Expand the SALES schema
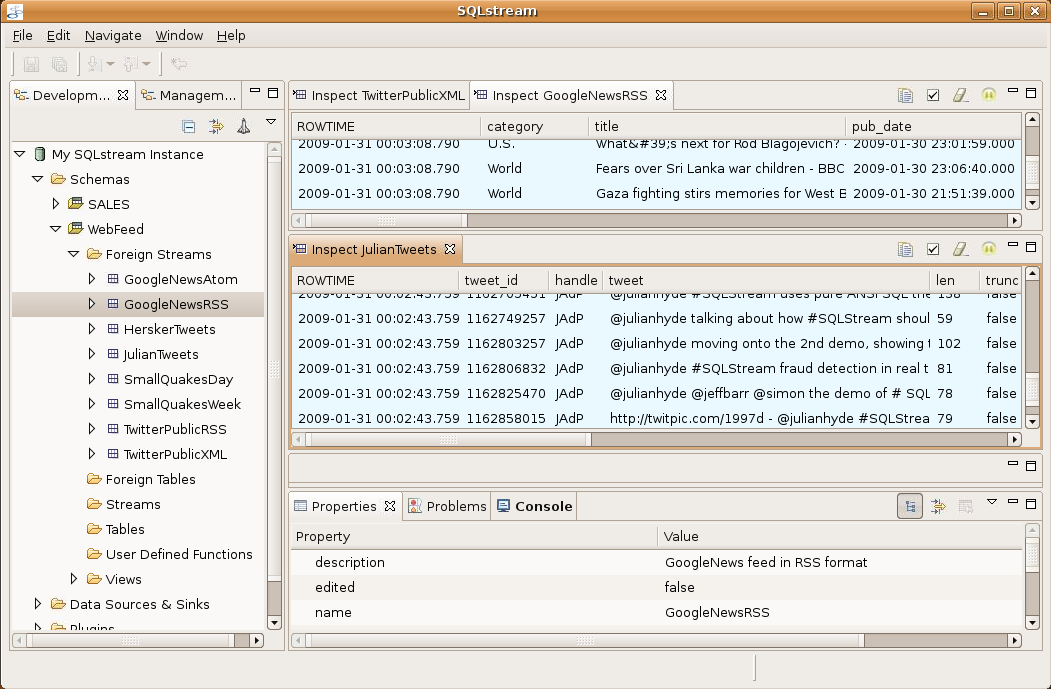 click(56, 204)
